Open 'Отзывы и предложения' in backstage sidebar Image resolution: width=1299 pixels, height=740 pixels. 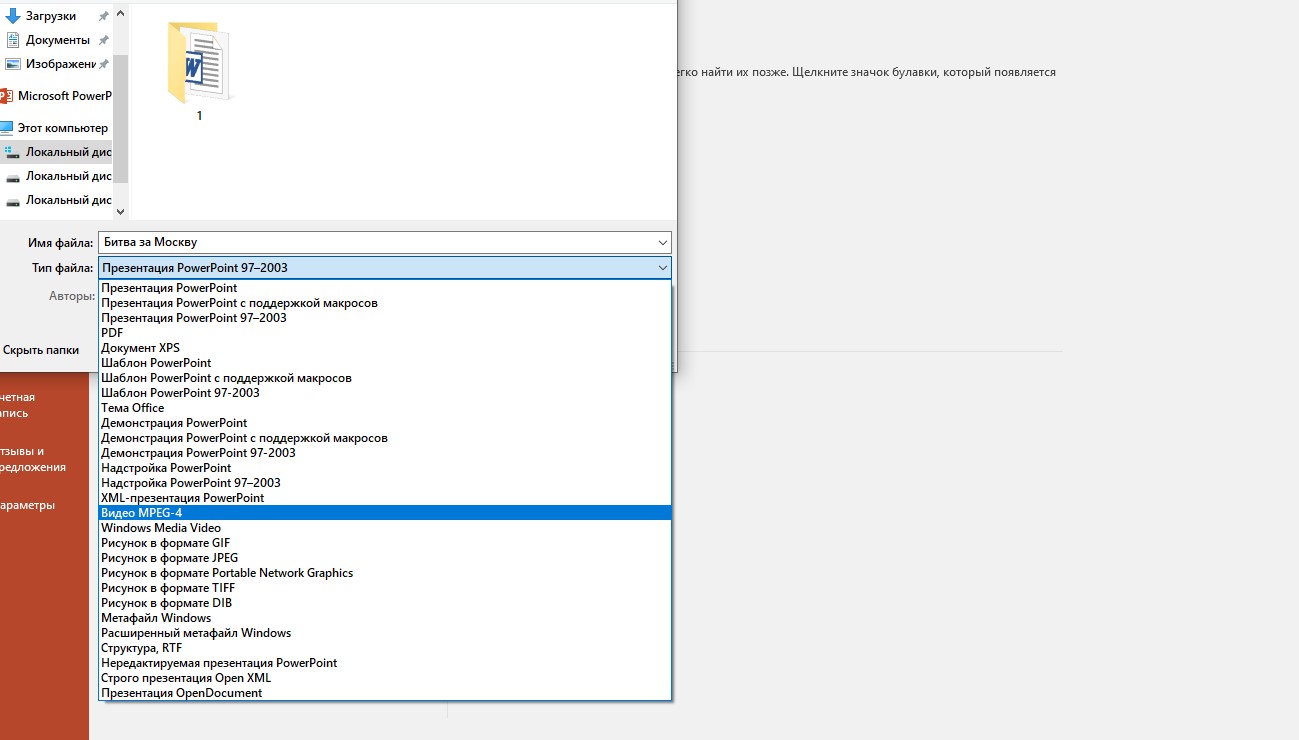(x=33, y=459)
